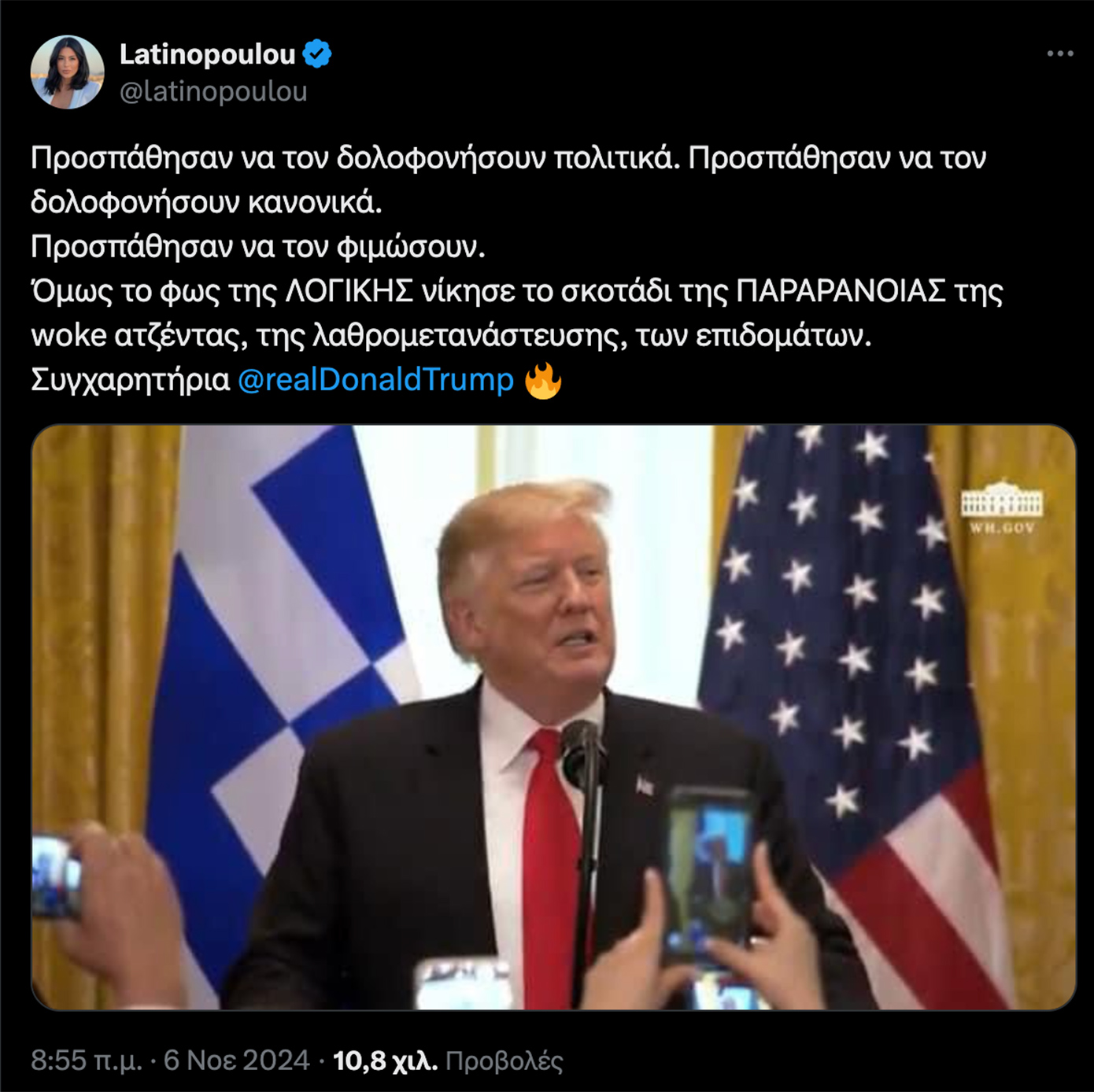Click the fire emoji in the tweet
Image resolution: width=1094 pixels, height=1092 pixels.
point(543,380)
